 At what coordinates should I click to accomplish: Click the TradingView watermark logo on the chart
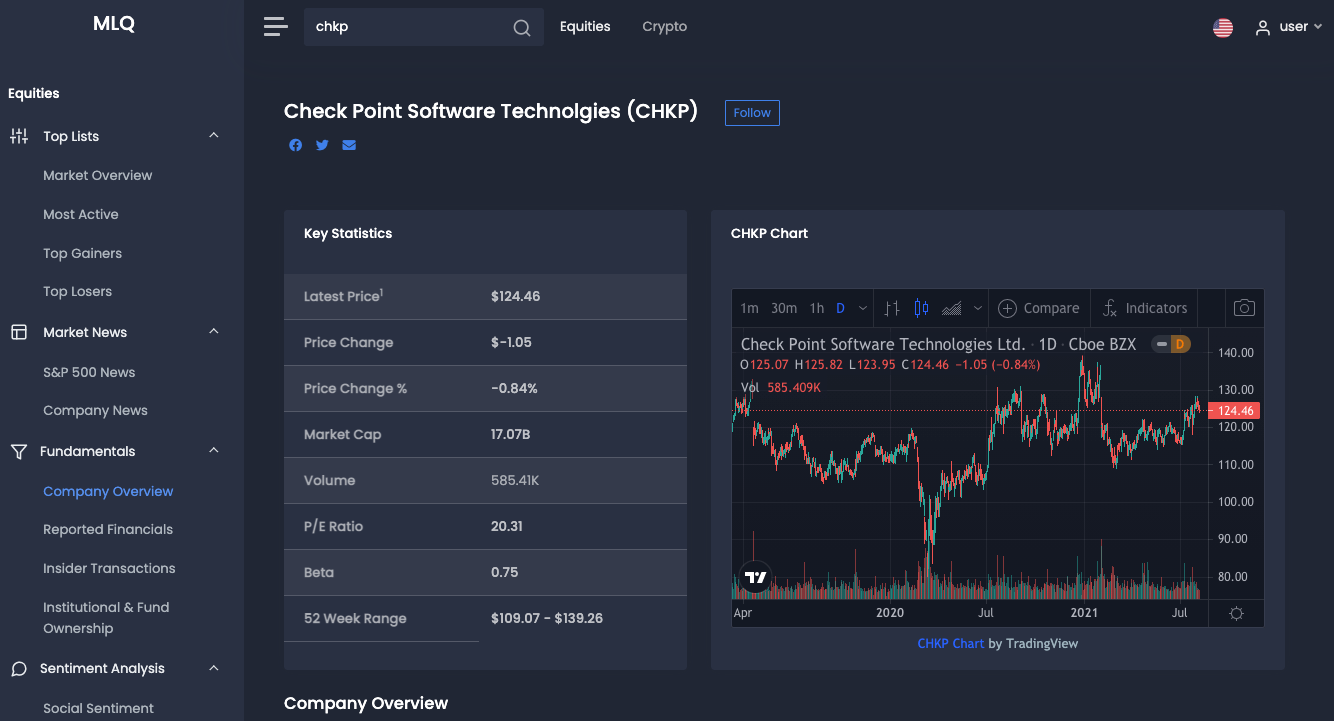click(x=755, y=576)
